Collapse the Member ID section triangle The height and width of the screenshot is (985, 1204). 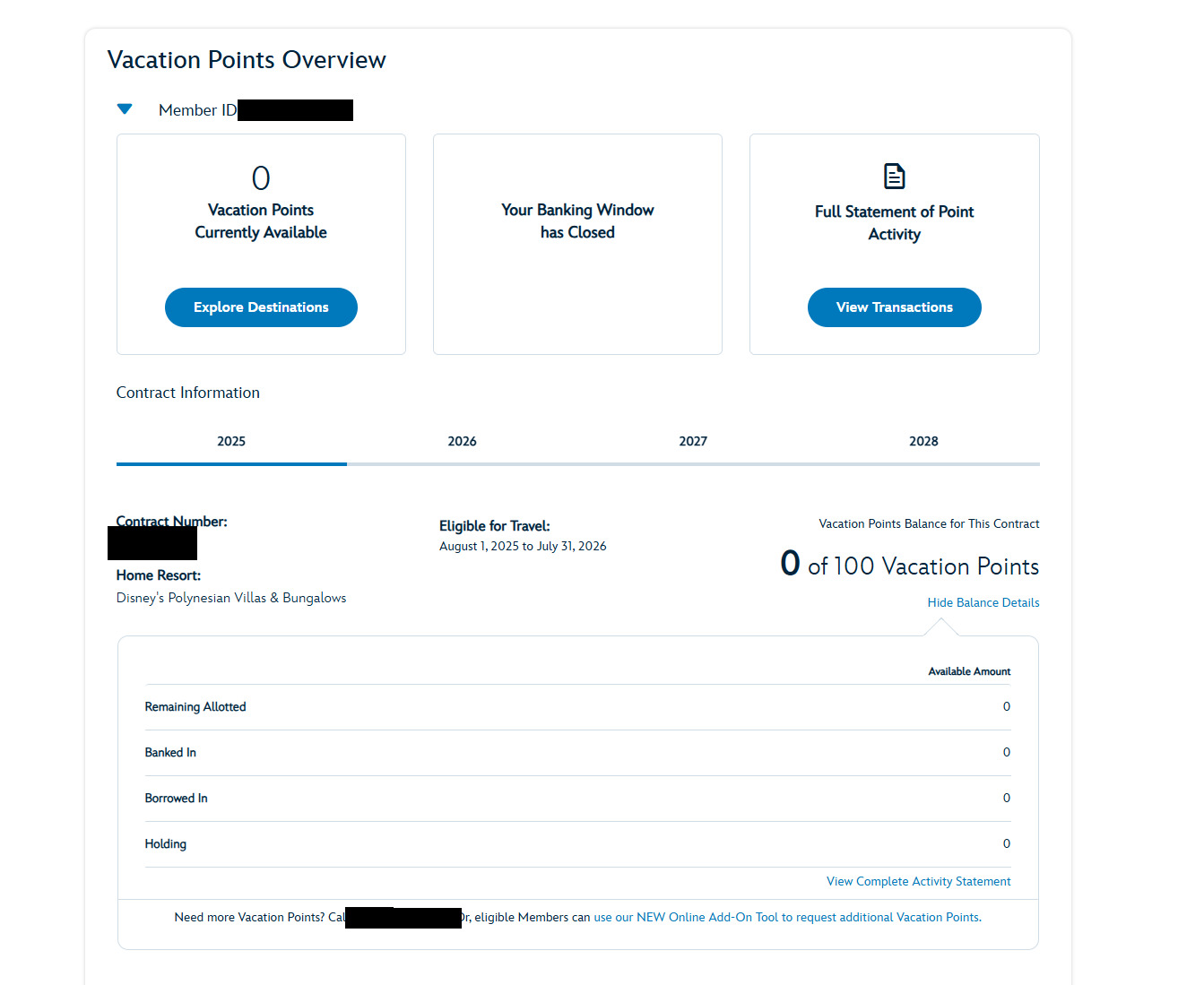point(125,109)
